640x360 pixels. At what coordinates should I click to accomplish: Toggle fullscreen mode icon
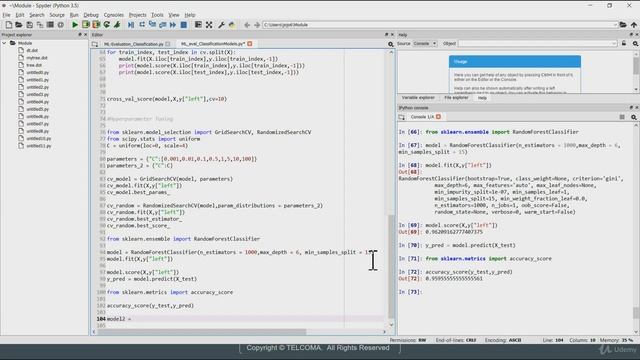click(x=209, y=25)
